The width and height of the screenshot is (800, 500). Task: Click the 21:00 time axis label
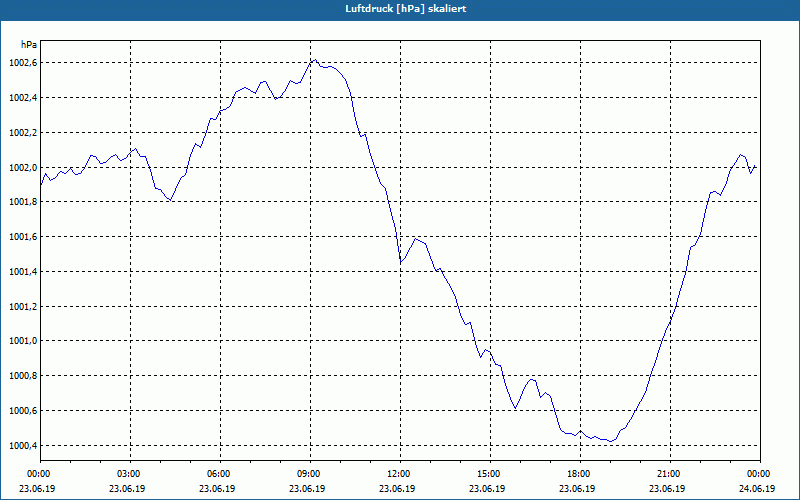point(670,474)
